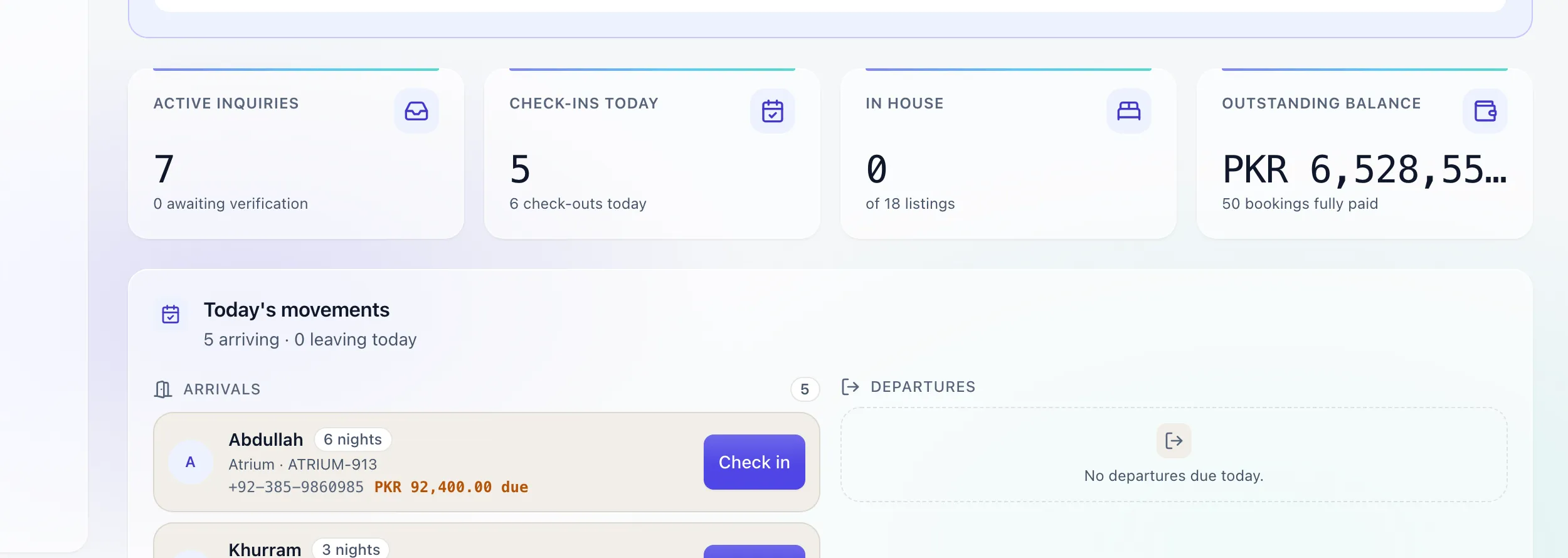
Task: Click 'Today's movements' heading
Action: (297, 310)
